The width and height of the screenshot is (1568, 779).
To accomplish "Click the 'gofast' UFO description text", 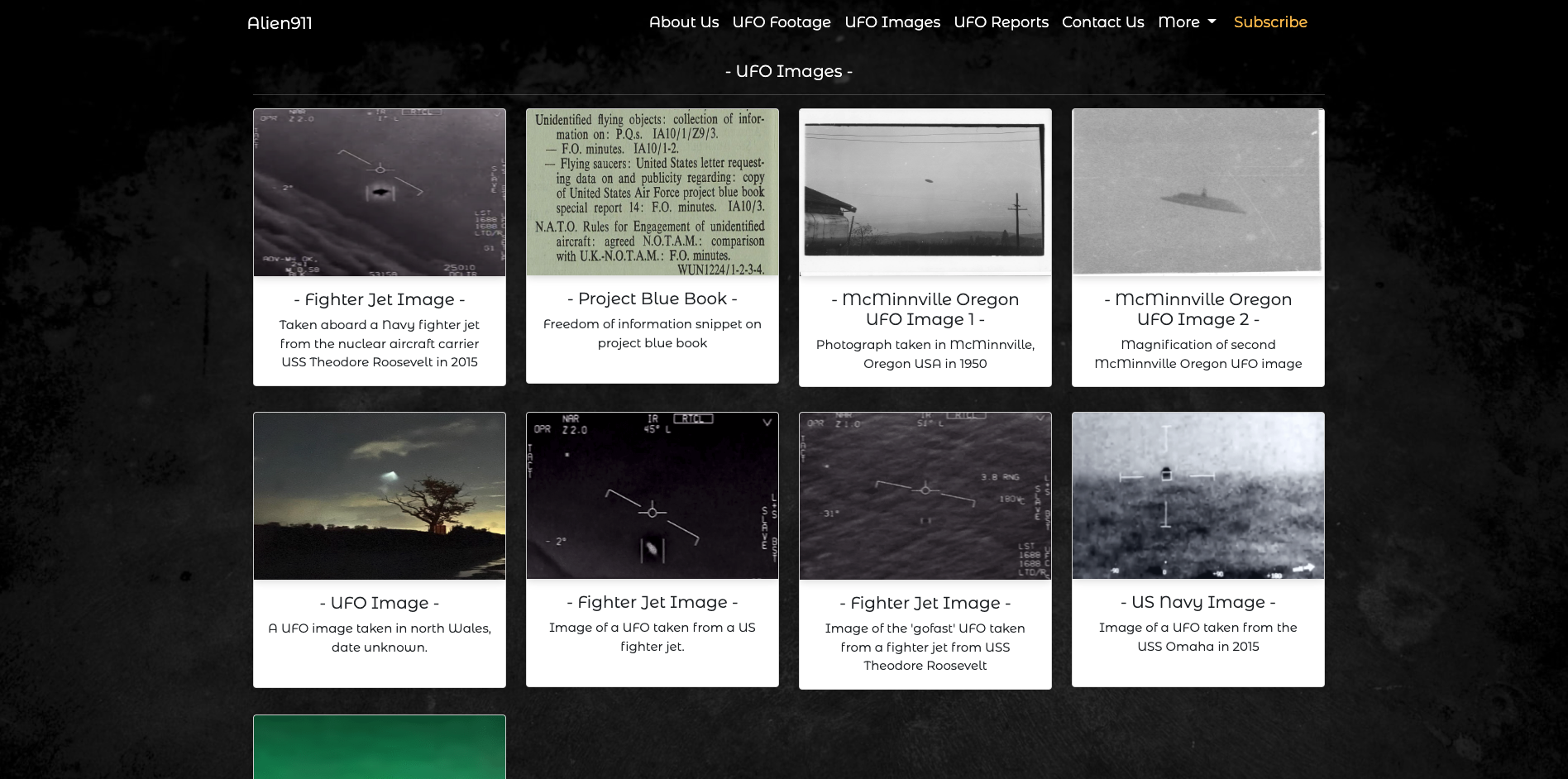I will [925, 647].
